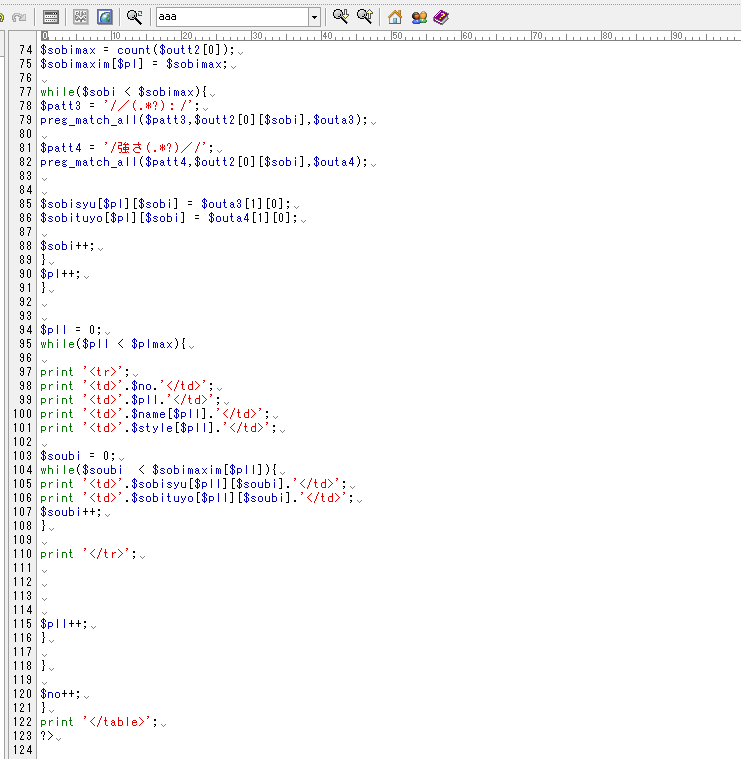Click the '$pl++;' statement
The image size is (741, 759).
click(x=60, y=274)
